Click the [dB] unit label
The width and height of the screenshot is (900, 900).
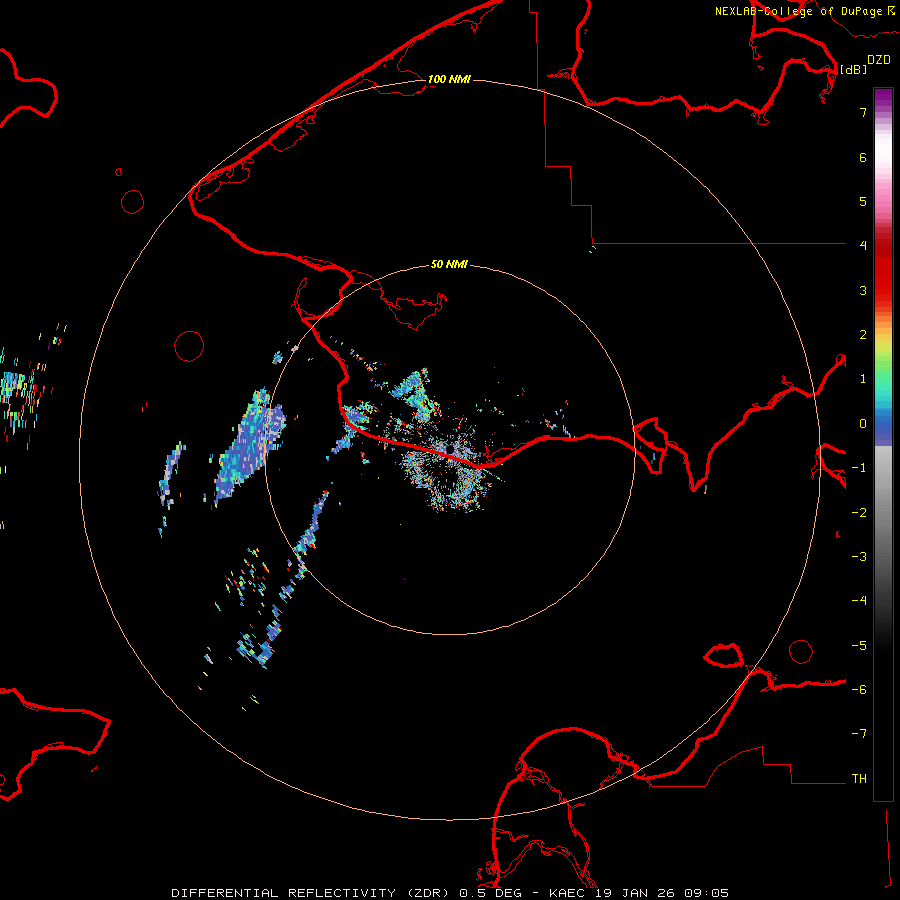click(854, 69)
